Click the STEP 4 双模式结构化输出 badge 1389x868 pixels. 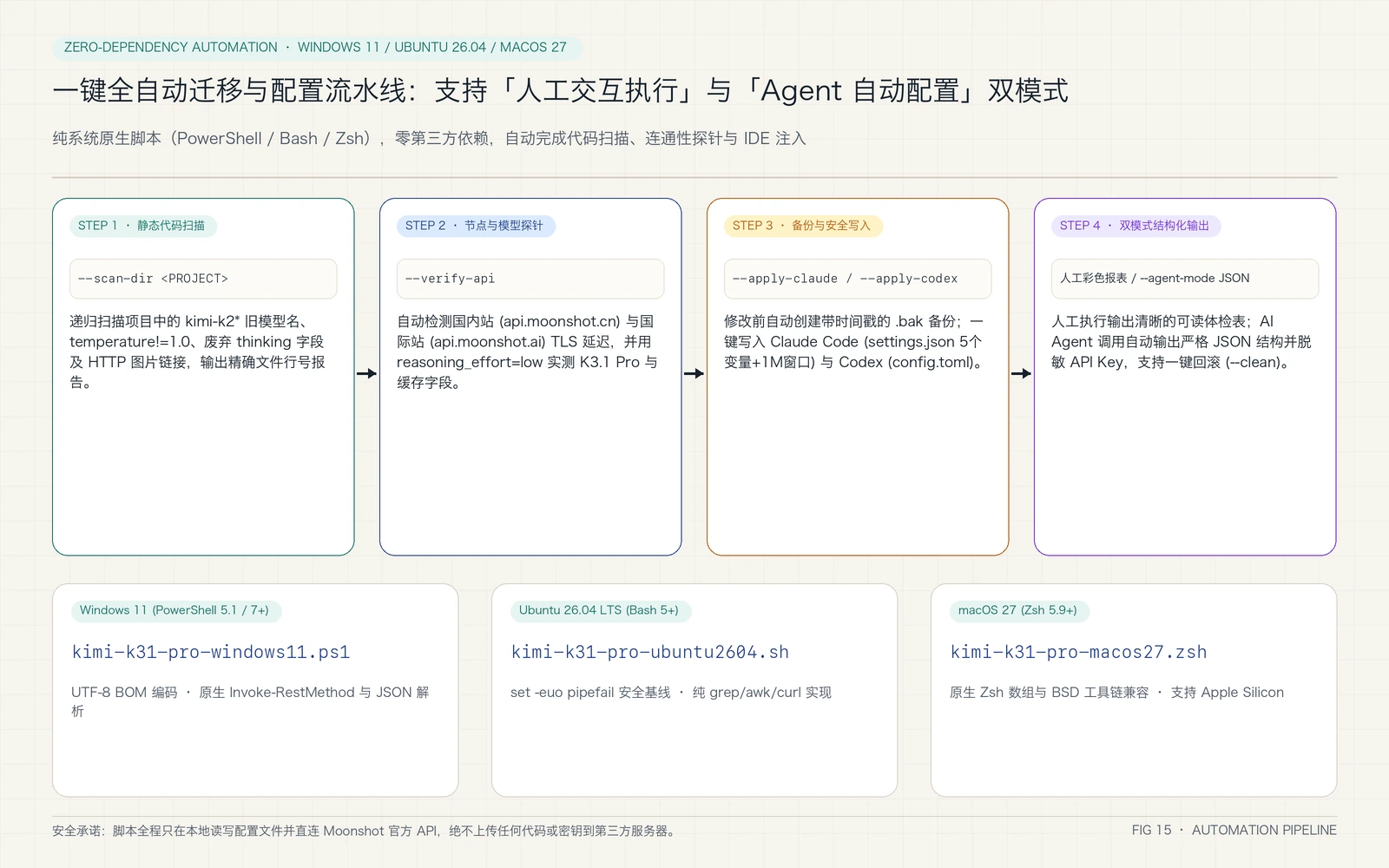(1136, 226)
